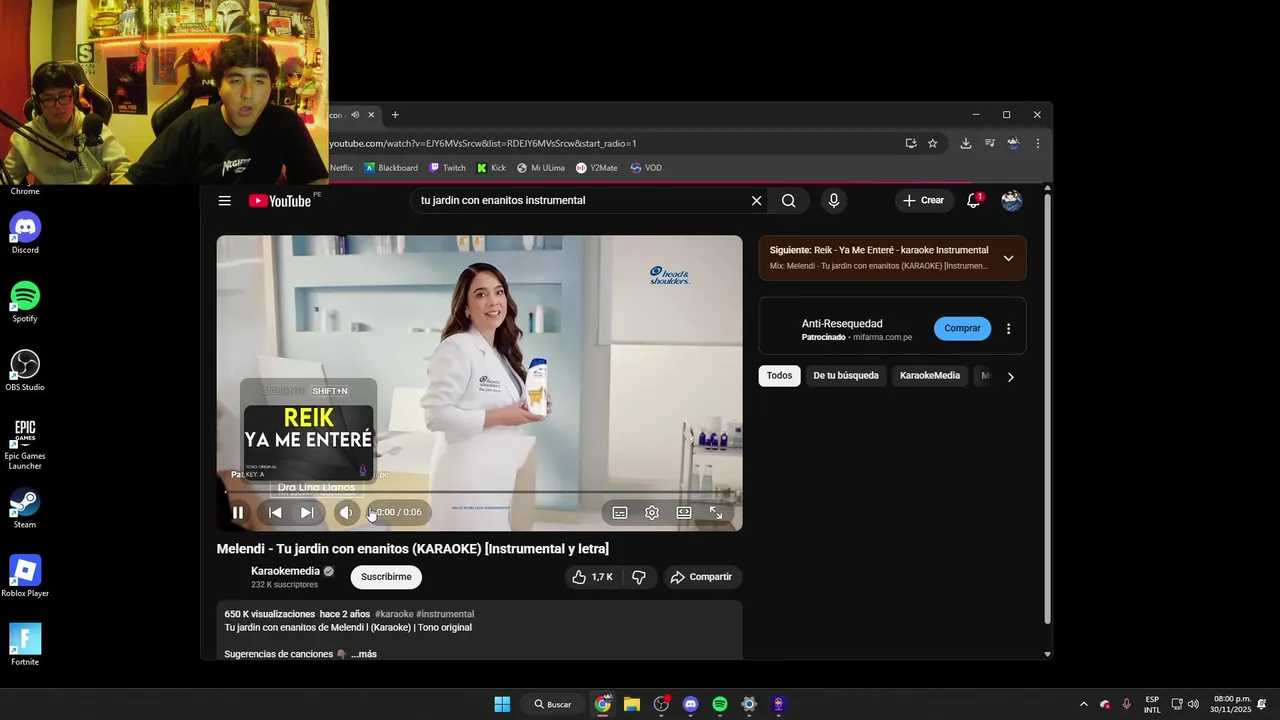Open the Twitch bookmark
Screen dimensions: 1280x720
point(447,168)
